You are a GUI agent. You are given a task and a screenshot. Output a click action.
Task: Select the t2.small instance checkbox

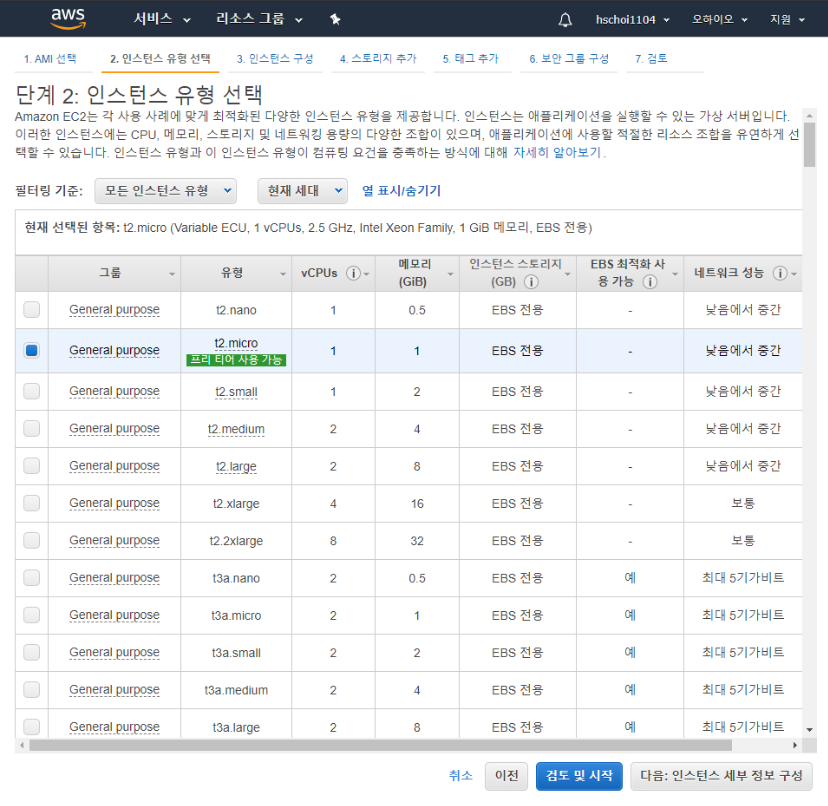pyautogui.click(x=32, y=391)
